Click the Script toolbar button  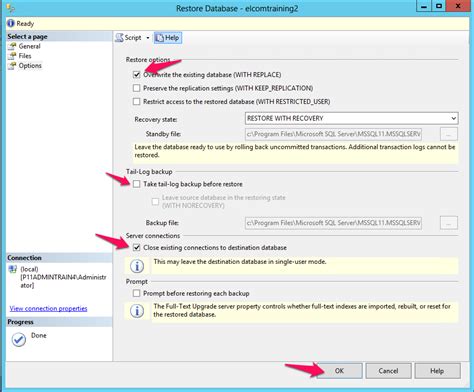(x=128, y=38)
